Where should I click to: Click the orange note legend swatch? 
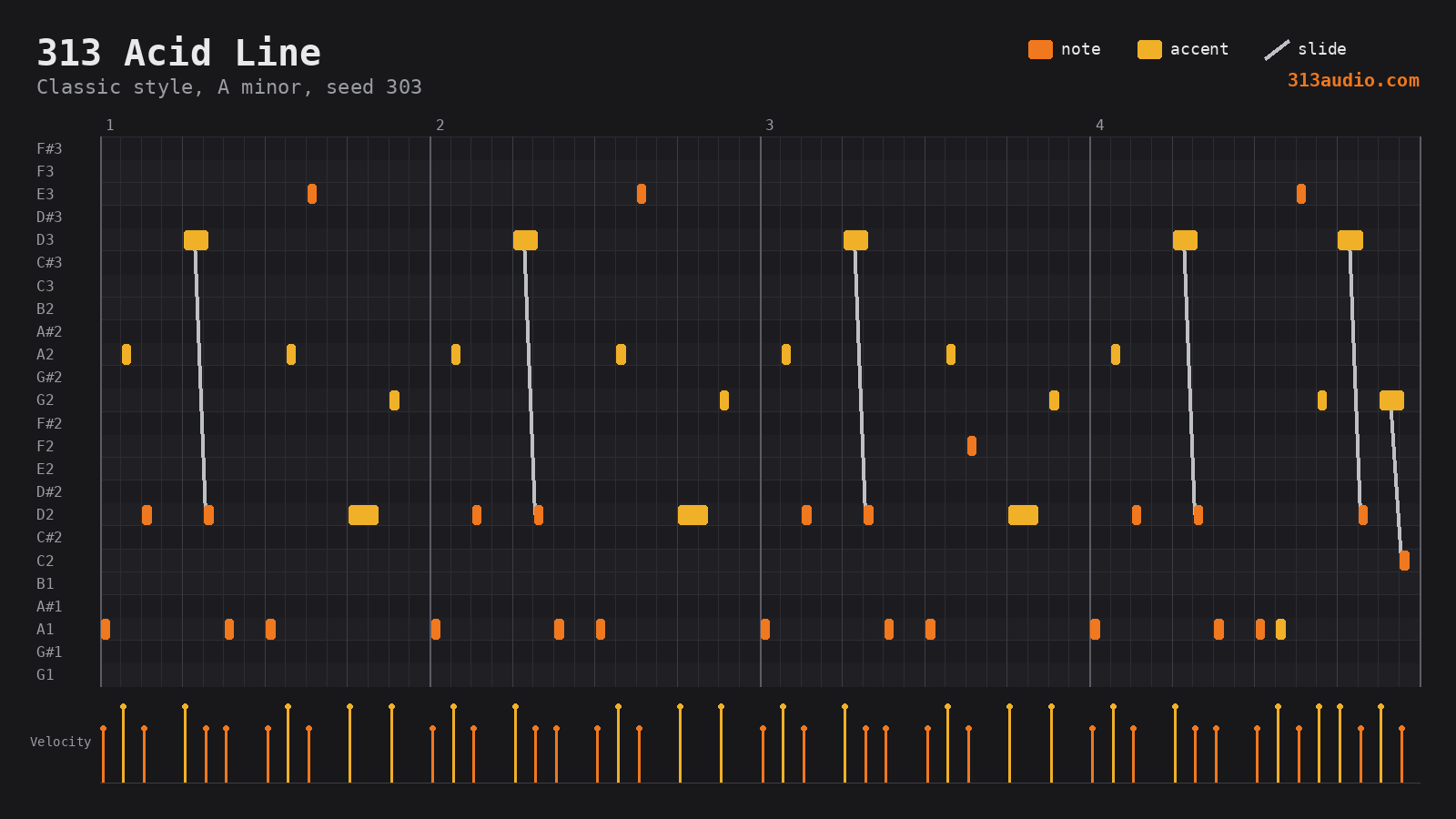[1040, 49]
